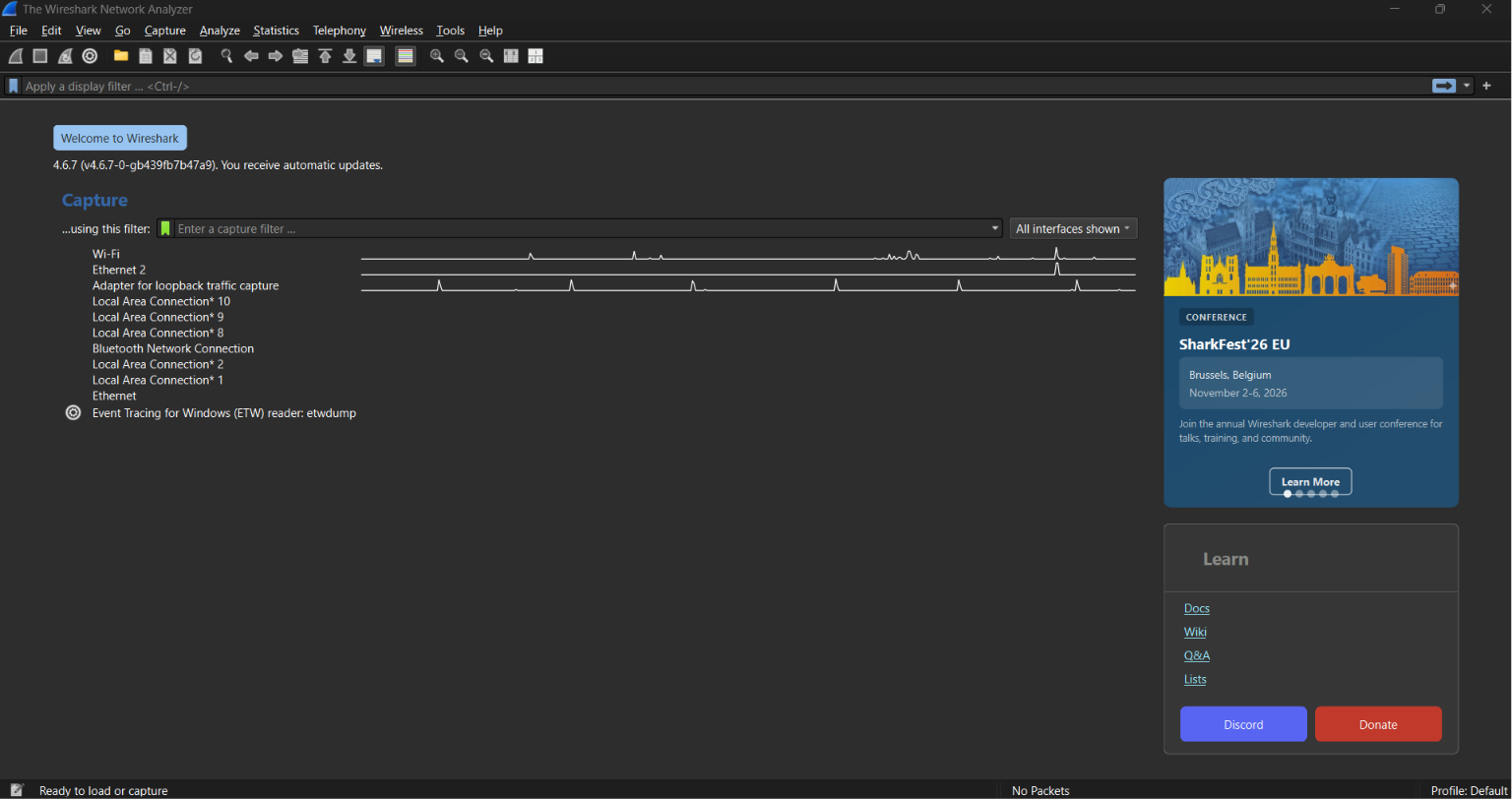Open the Edit menu

51,31
